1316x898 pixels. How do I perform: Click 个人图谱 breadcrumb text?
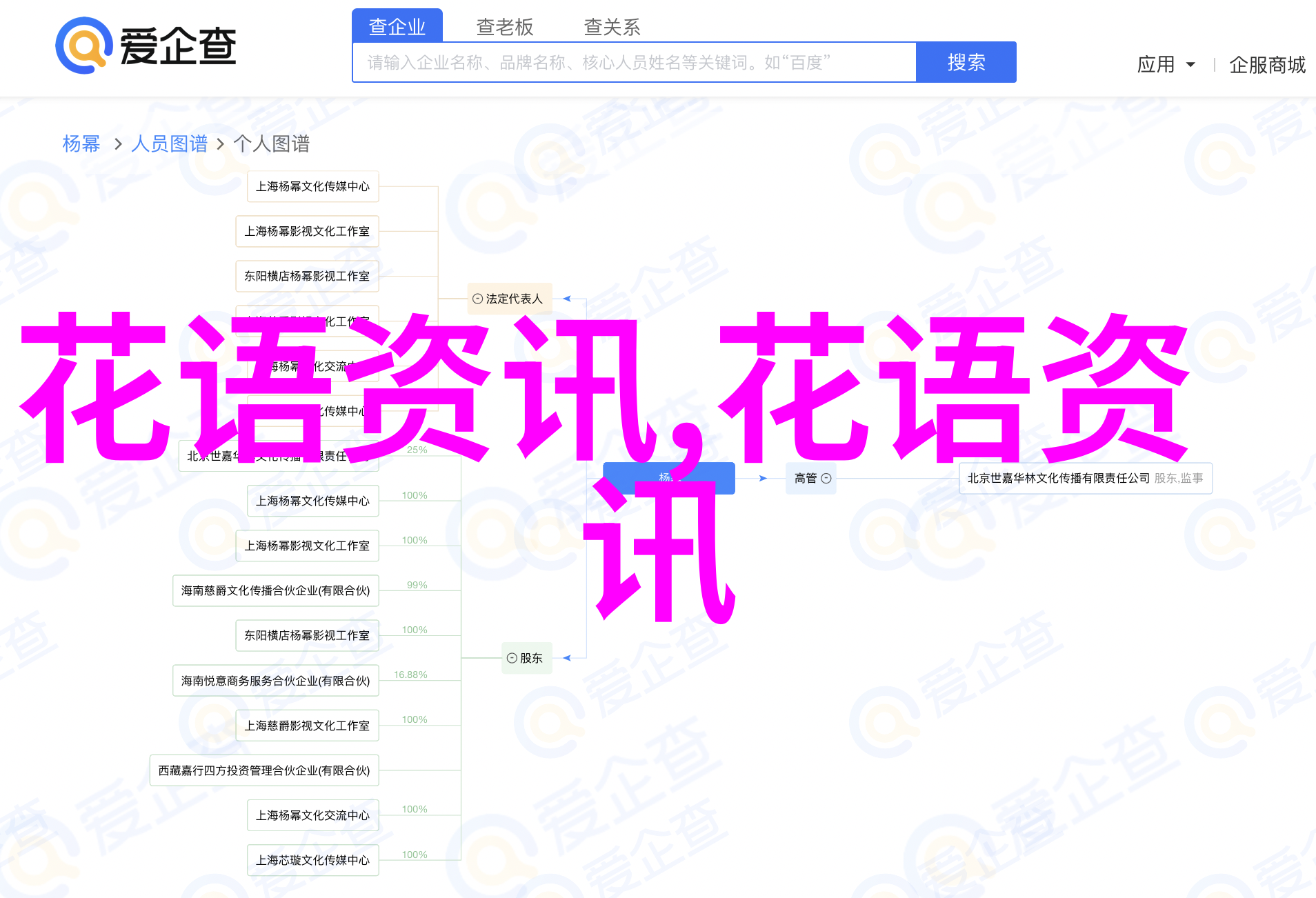point(272,143)
